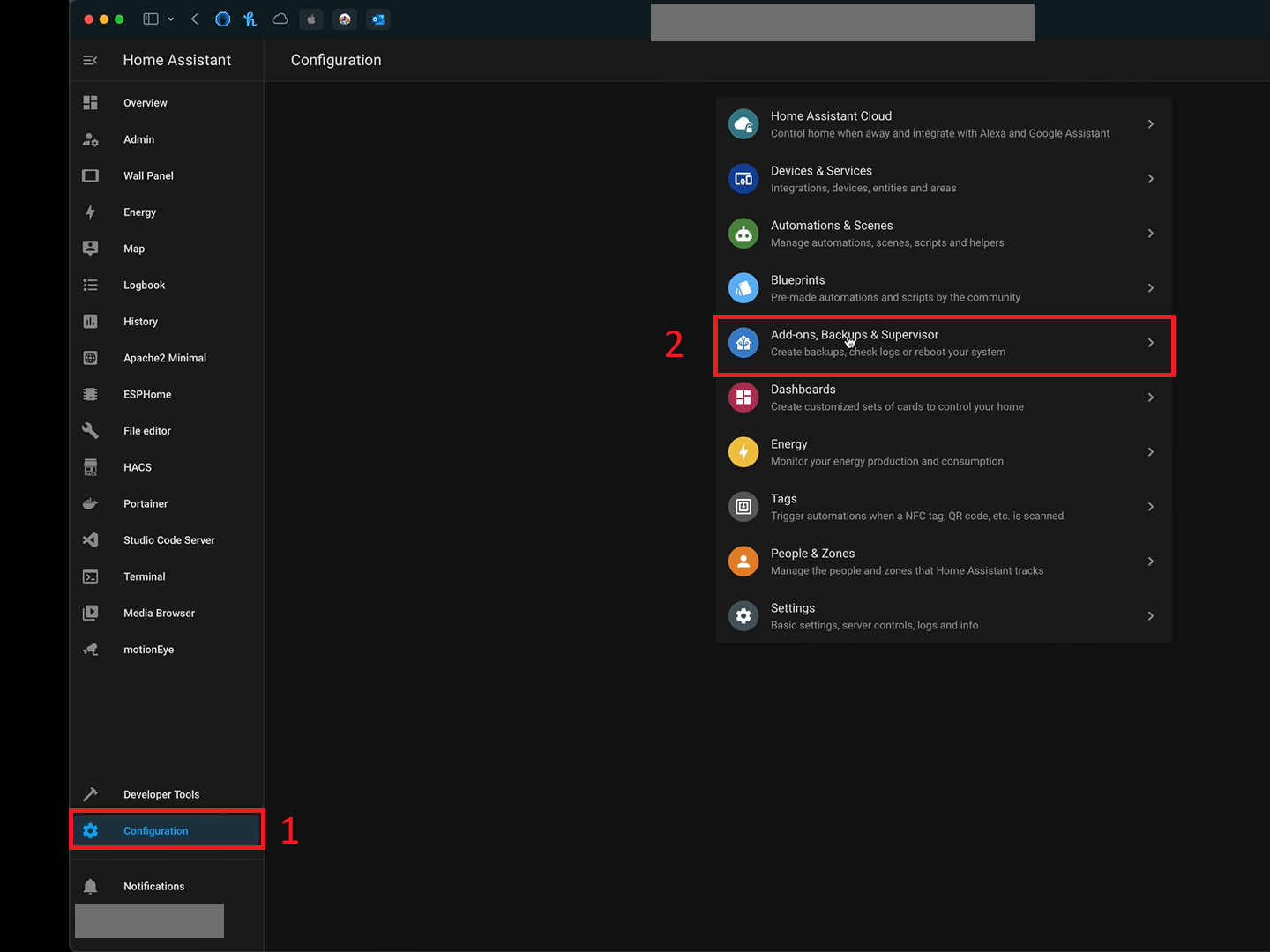Open the Notifications panel
This screenshot has height=952, width=1270.
click(x=154, y=886)
